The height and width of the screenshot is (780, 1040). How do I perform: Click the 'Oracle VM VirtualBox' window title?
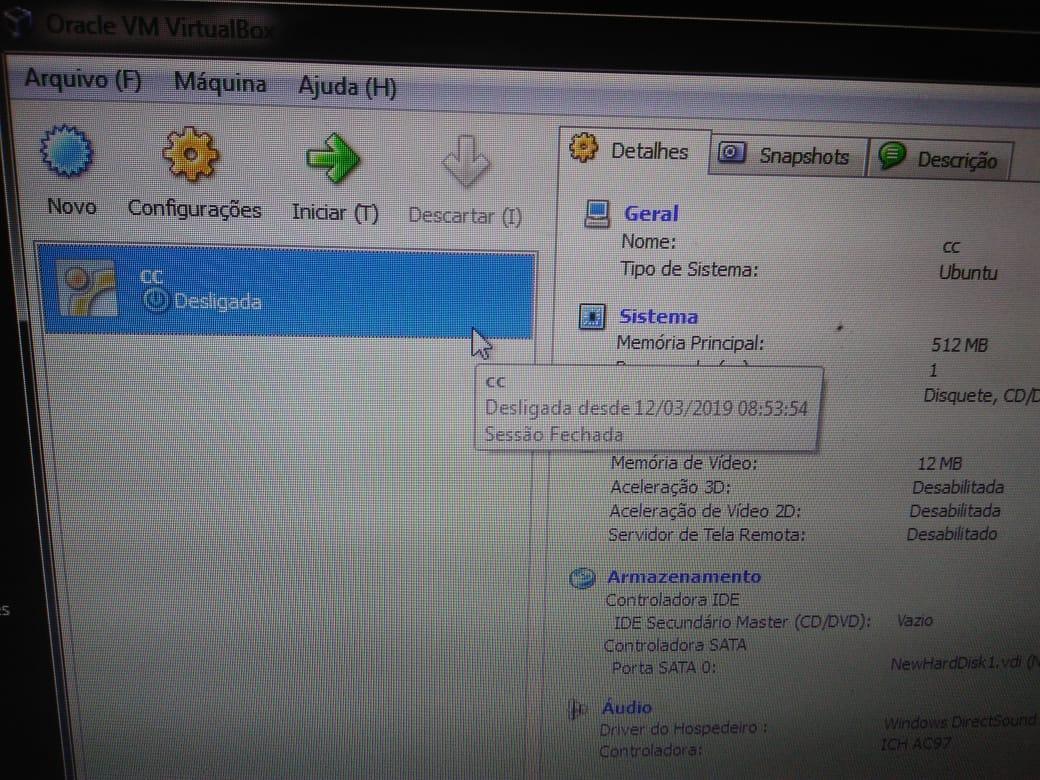coord(159,27)
